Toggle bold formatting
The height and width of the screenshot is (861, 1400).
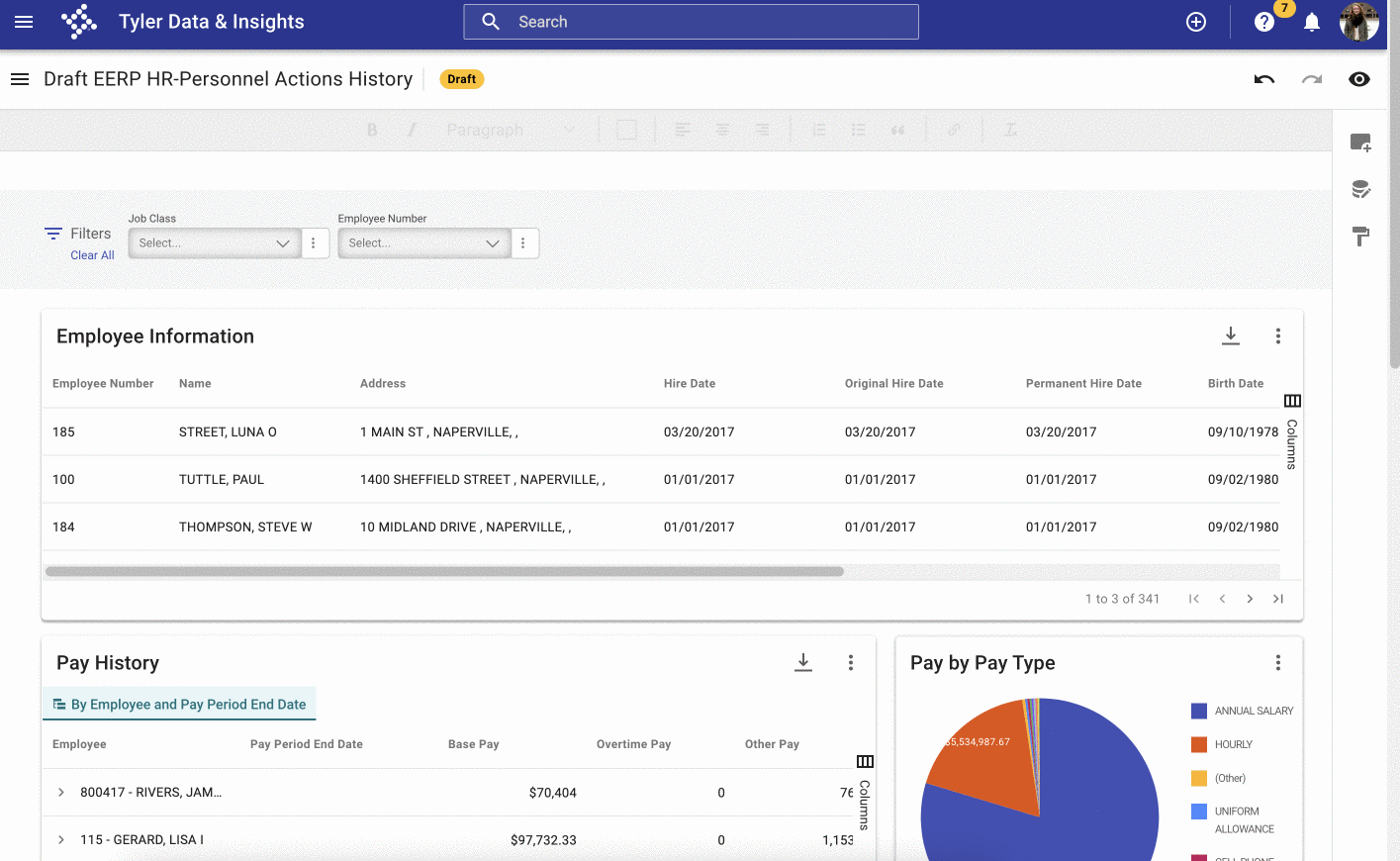(x=372, y=130)
